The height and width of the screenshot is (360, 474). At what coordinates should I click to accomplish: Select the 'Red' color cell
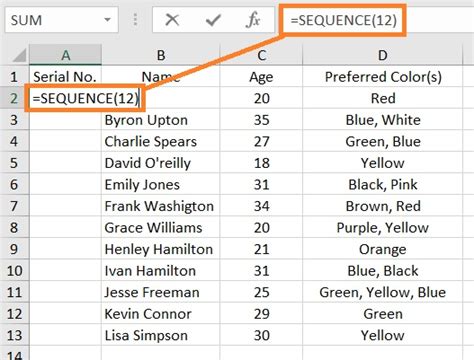(x=383, y=98)
